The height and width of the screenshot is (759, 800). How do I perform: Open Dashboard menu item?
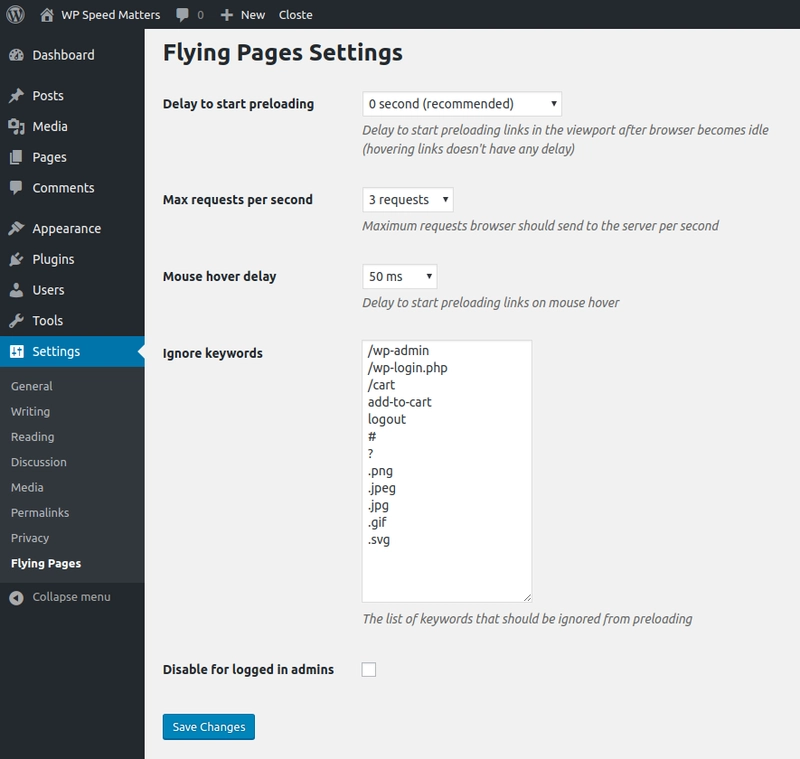72,55
